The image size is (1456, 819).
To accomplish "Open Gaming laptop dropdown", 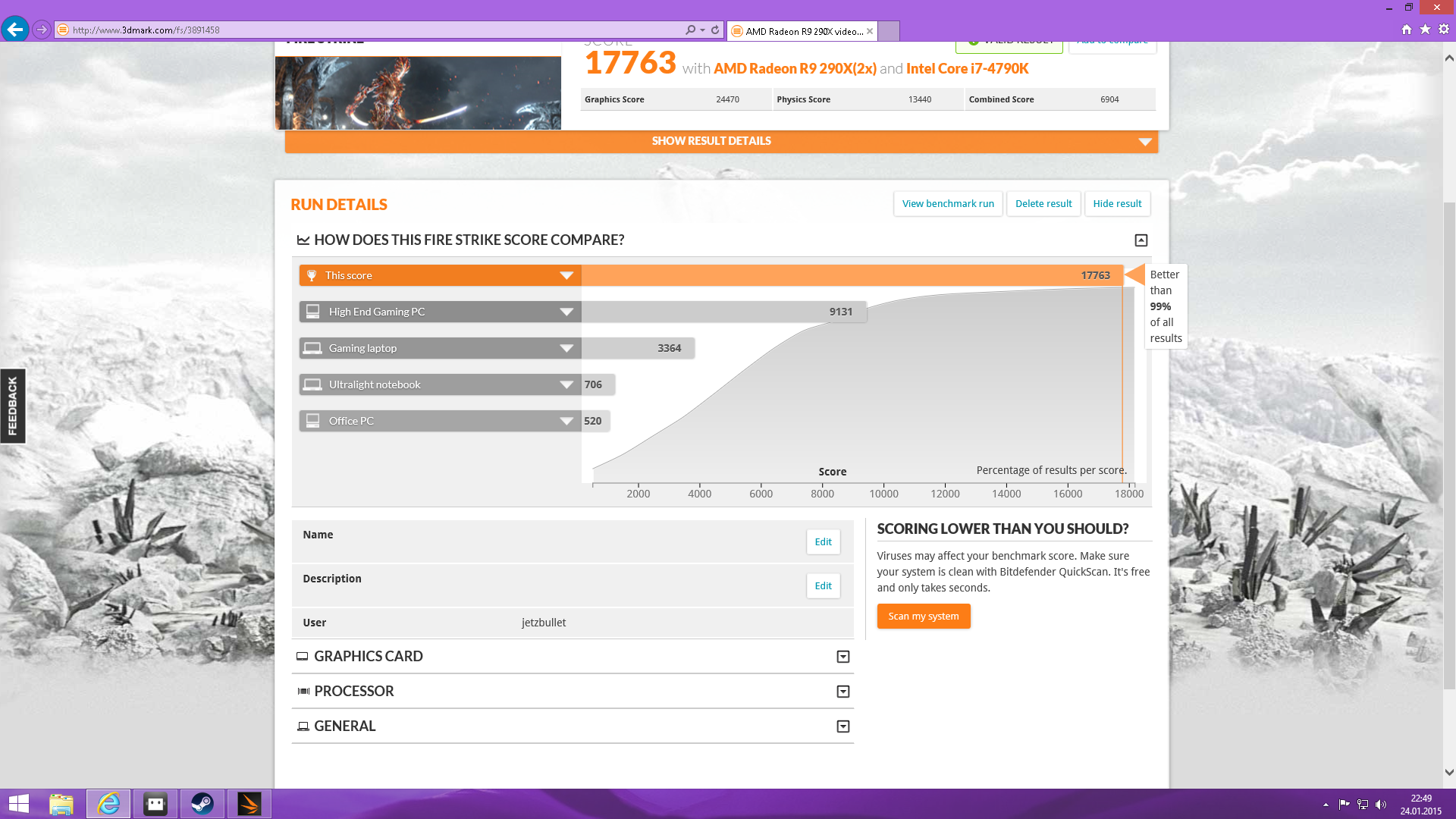I will pyautogui.click(x=566, y=348).
